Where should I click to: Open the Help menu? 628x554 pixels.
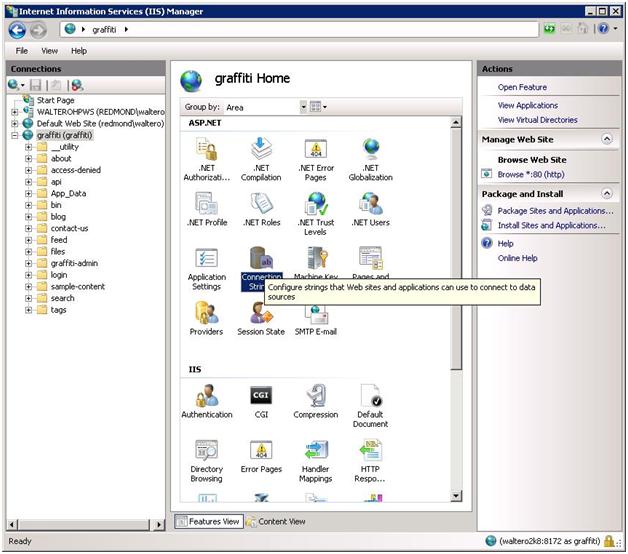coord(79,51)
